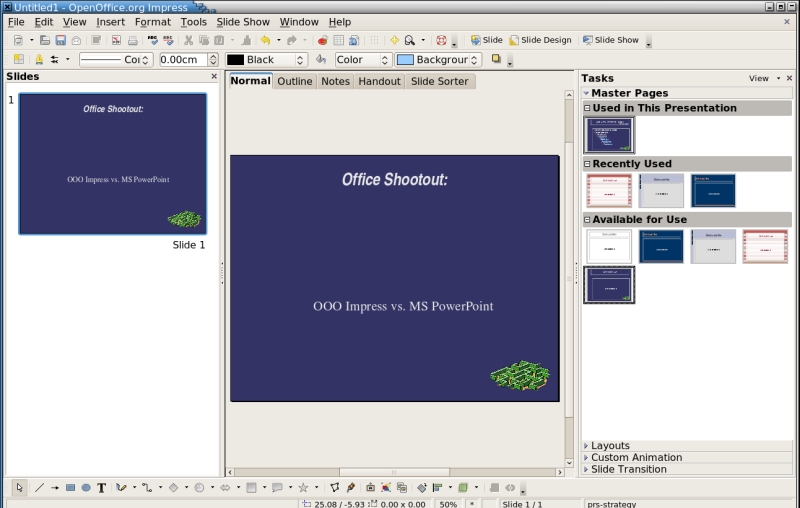Switch to the Slide Sorter tab
The image size is (800, 508).
point(440,81)
